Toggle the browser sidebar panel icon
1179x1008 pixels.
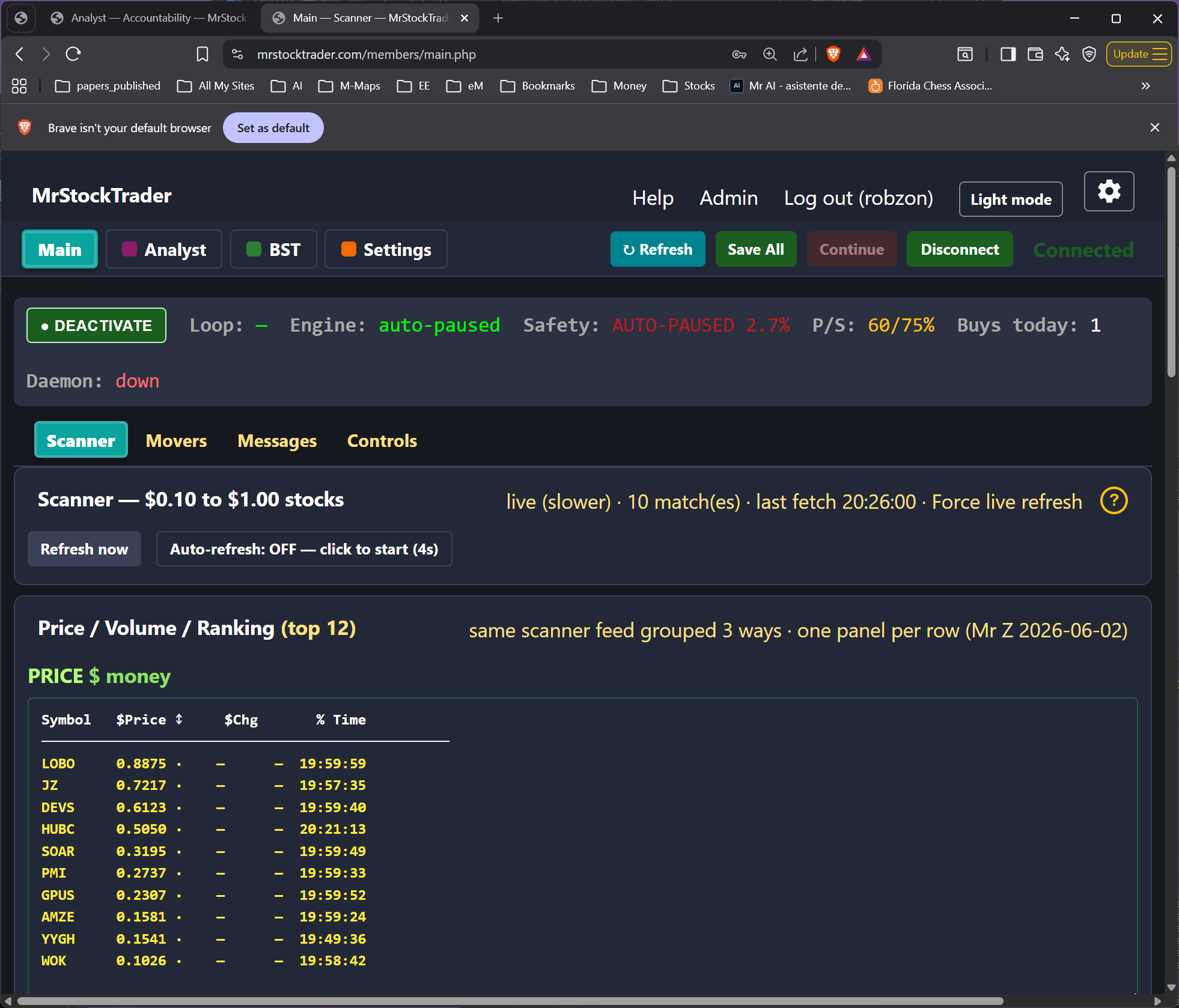[x=1008, y=54]
